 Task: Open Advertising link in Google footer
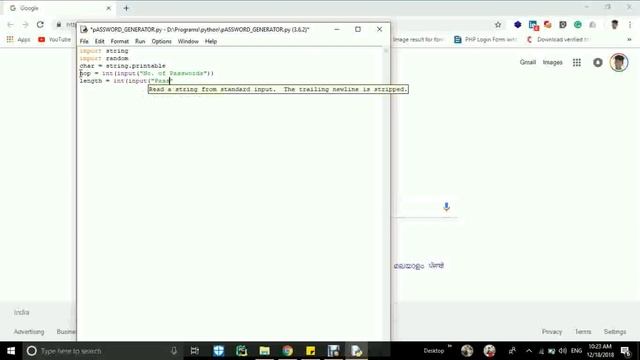[29, 332]
